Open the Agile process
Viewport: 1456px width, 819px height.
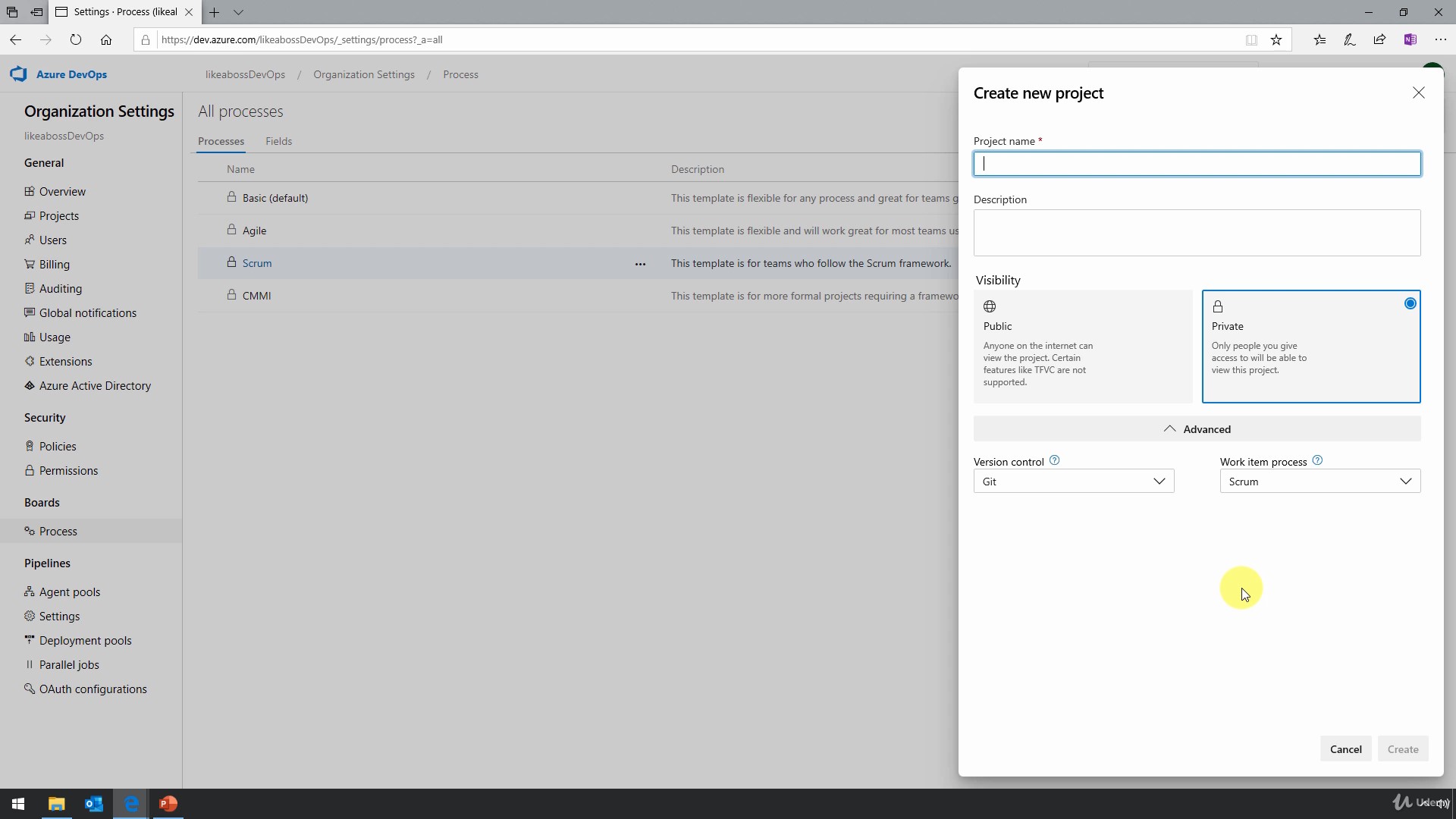pyautogui.click(x=254, y=231)
